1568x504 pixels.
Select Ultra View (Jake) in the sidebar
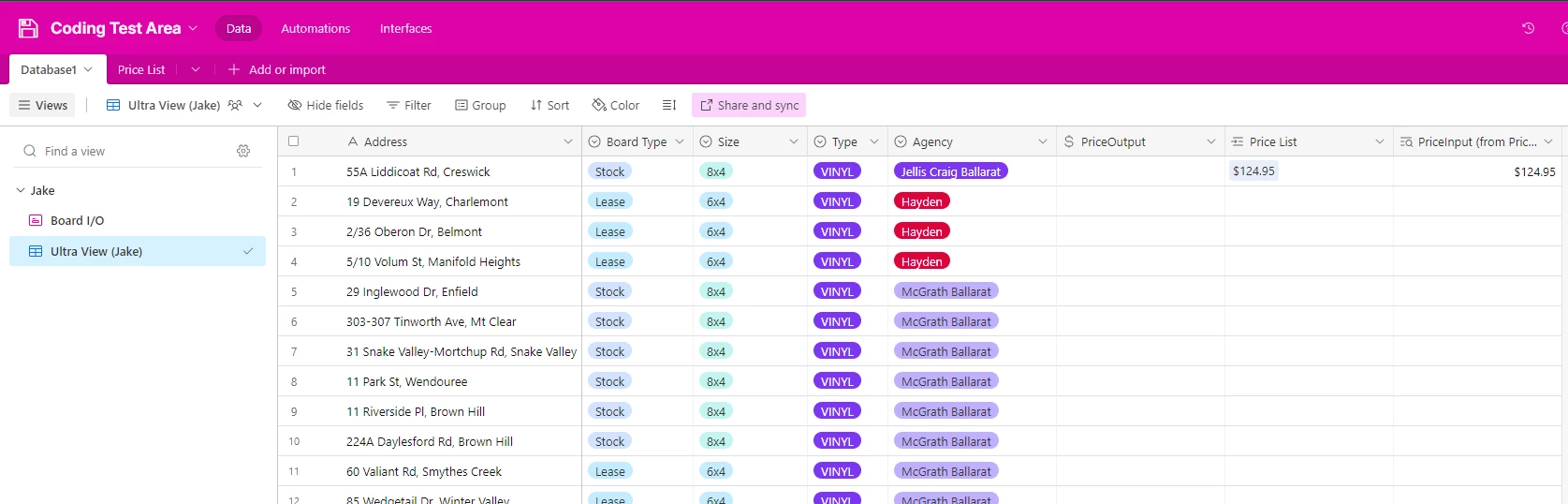pyautogui.click(x=138, y=251)
